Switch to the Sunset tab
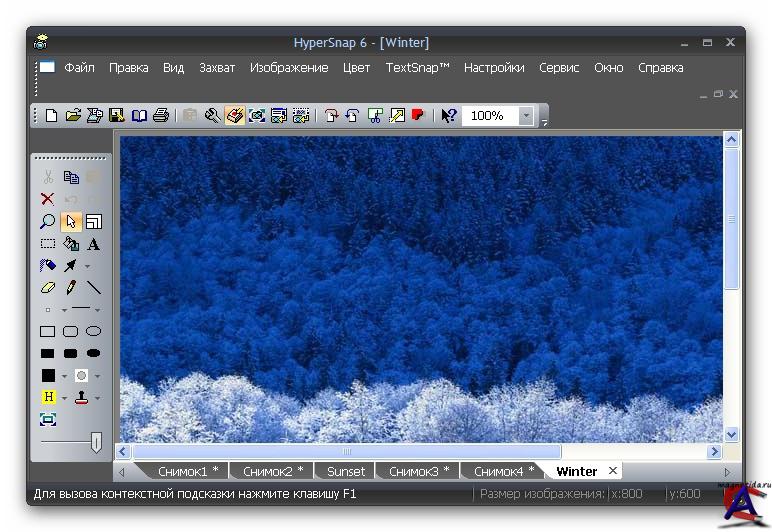 tap(346, 471)
